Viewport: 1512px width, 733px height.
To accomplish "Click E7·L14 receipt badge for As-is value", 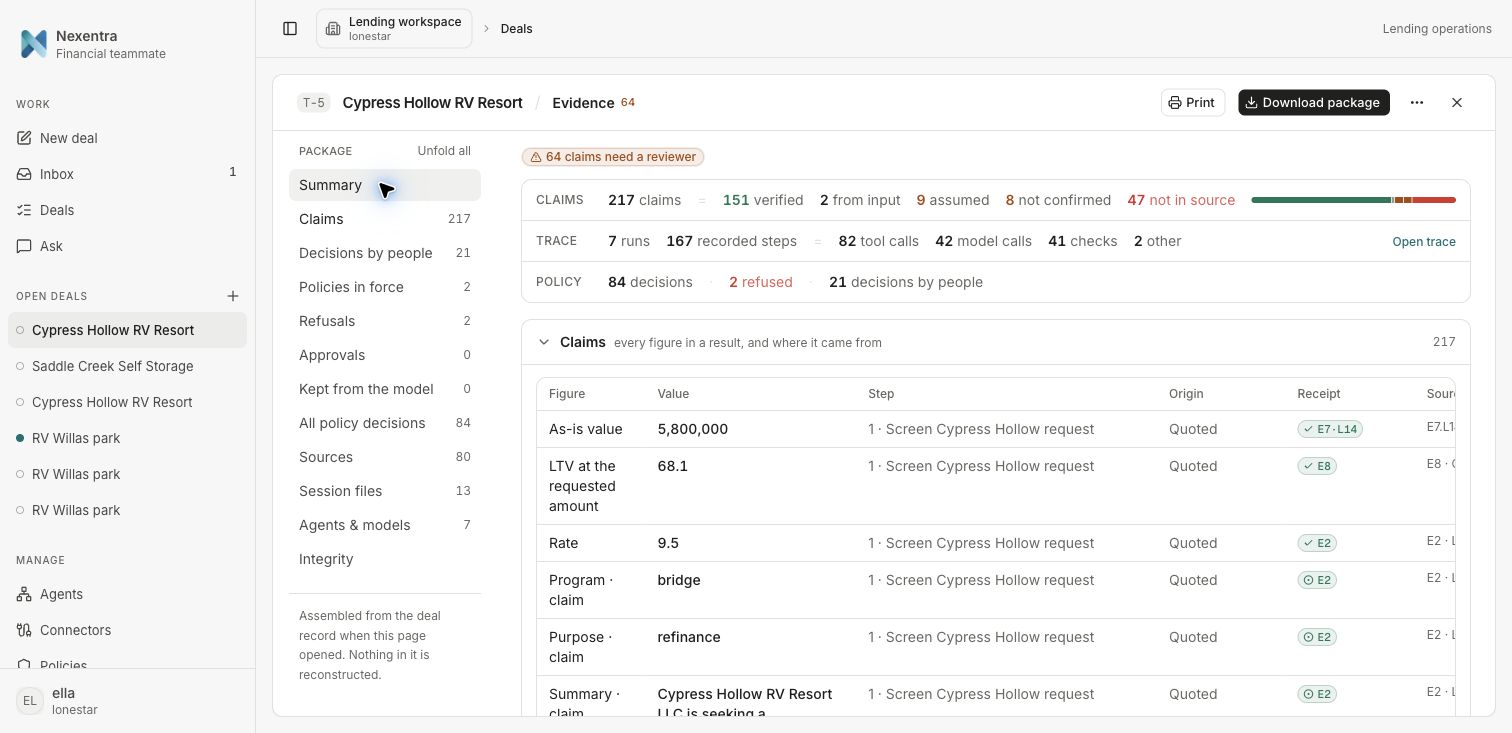I will (1330, 429).
